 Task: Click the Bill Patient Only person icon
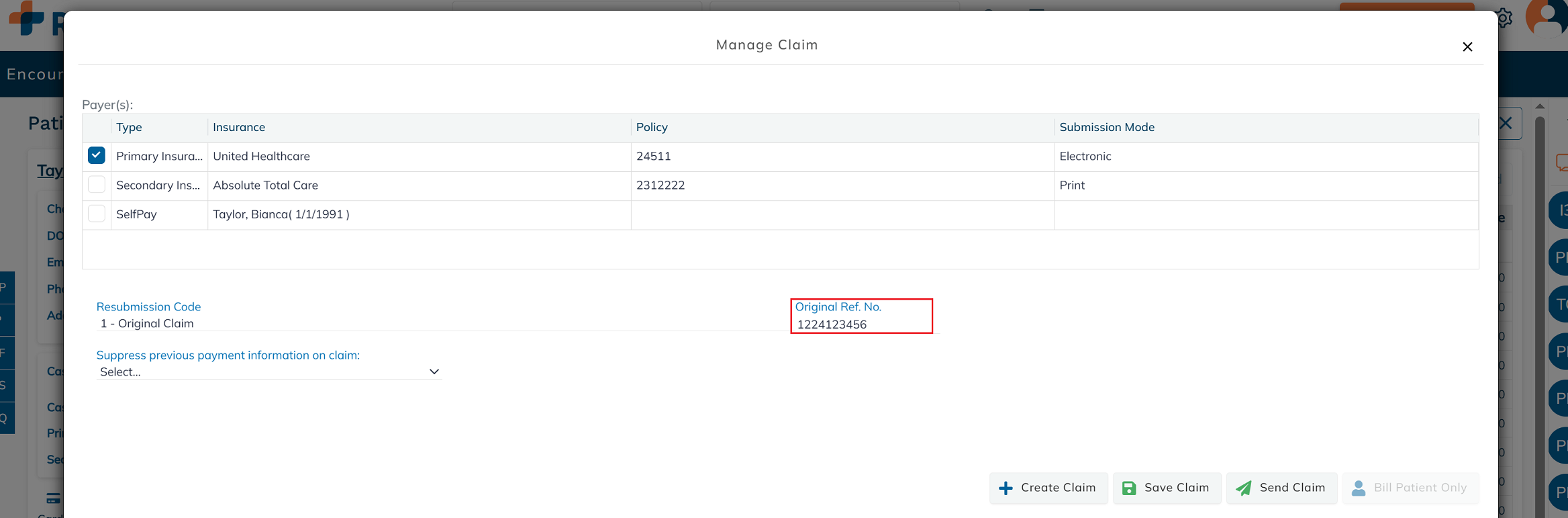(x=1358, y=488)
